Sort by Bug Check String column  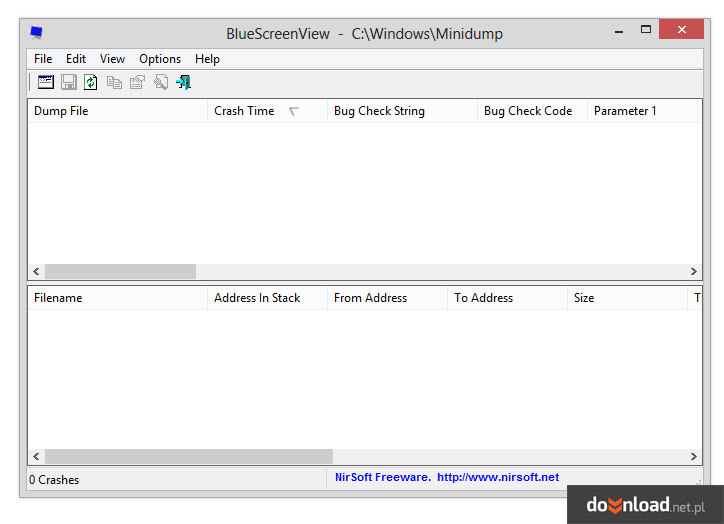click(402, 111)
